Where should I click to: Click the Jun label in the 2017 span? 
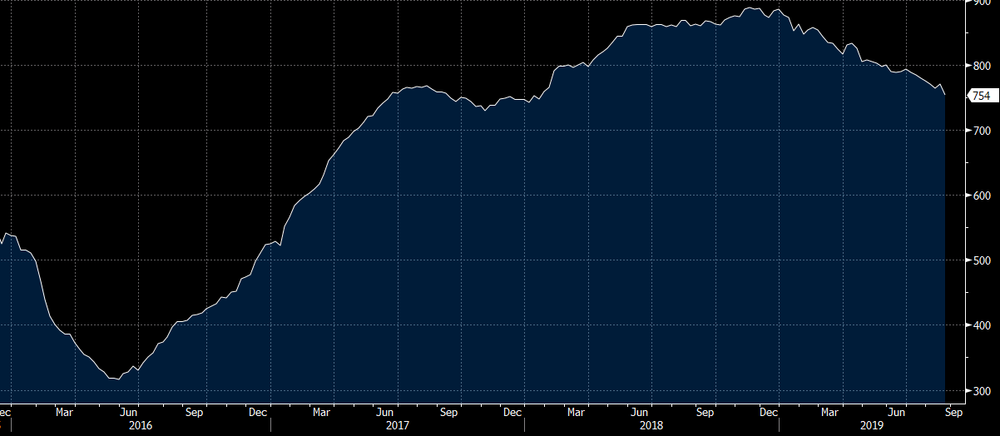[x=384, y=412]
